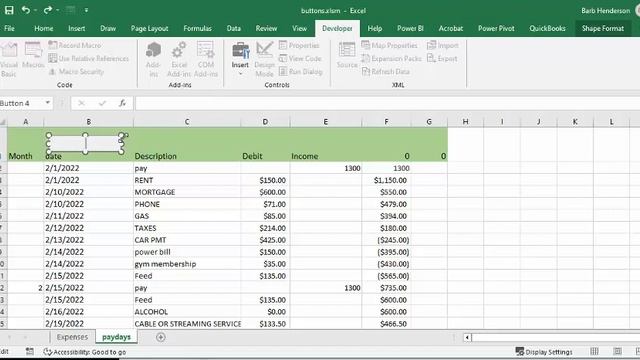Switch to the Insert ribbon tab
This screenshot has height=360, width=640.
[x=77, y=28]
